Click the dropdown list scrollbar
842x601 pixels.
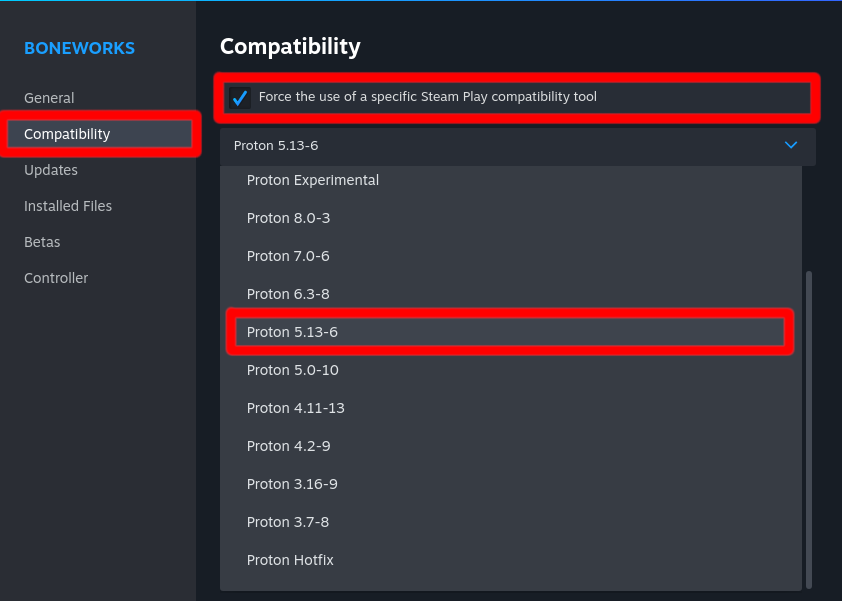809,428
